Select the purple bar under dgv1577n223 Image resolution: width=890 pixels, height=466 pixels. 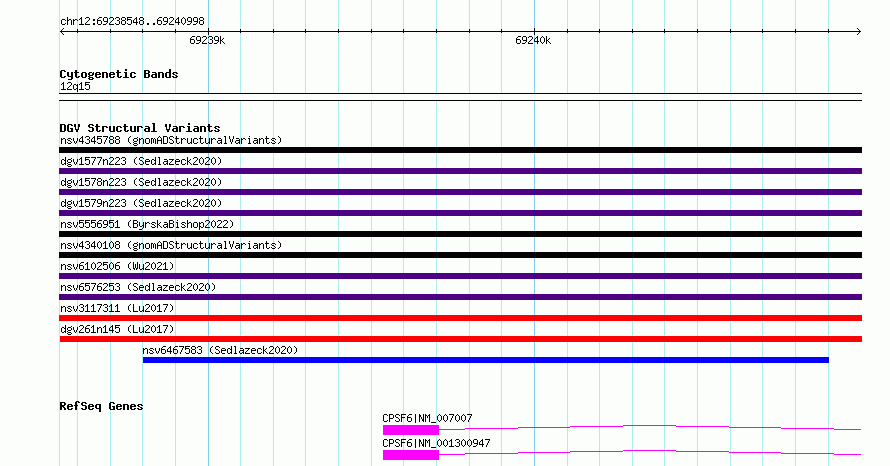(460, 171)
